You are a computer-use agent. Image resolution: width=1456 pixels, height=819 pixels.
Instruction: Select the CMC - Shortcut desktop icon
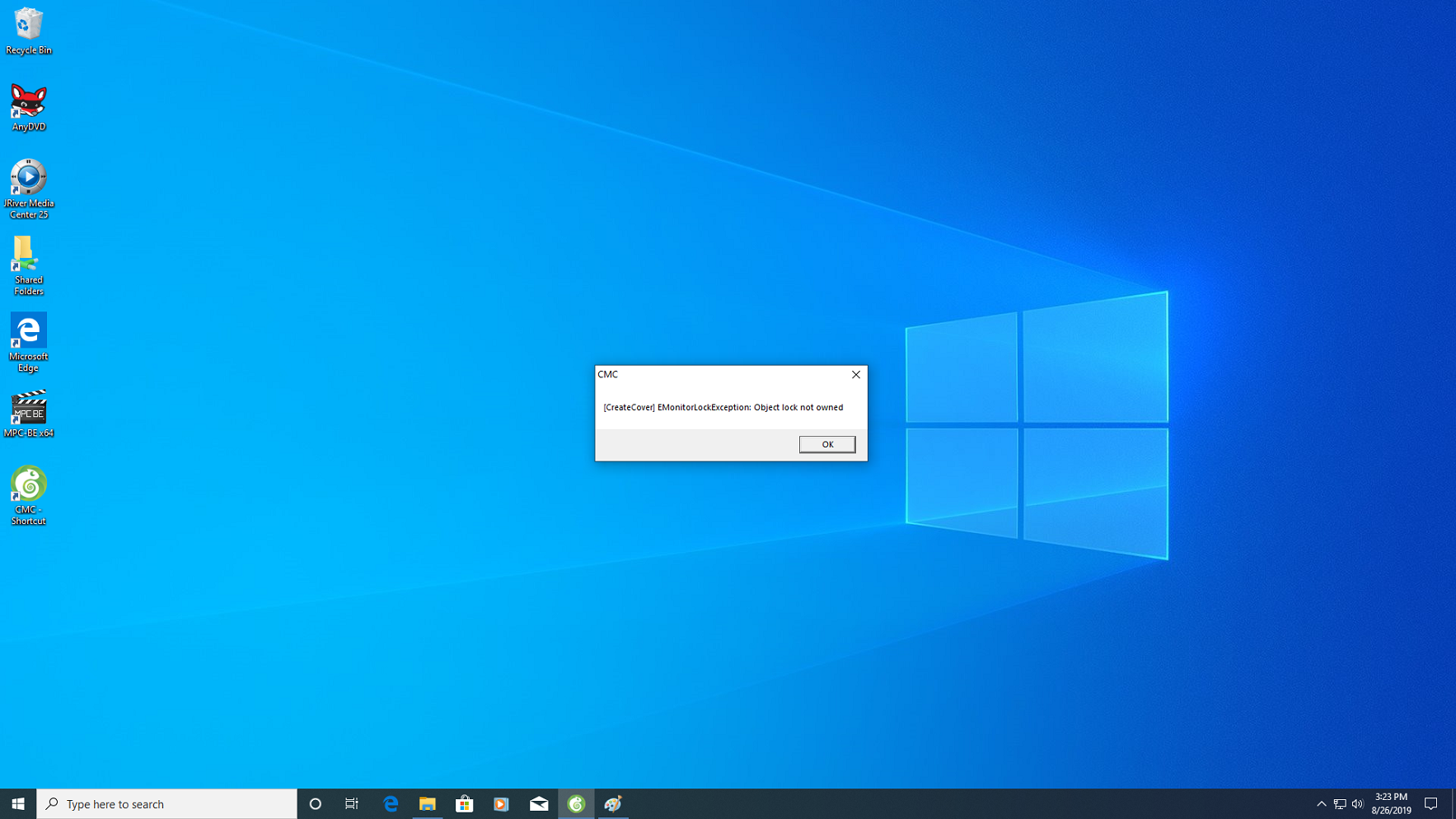click(x=29, y=496)
